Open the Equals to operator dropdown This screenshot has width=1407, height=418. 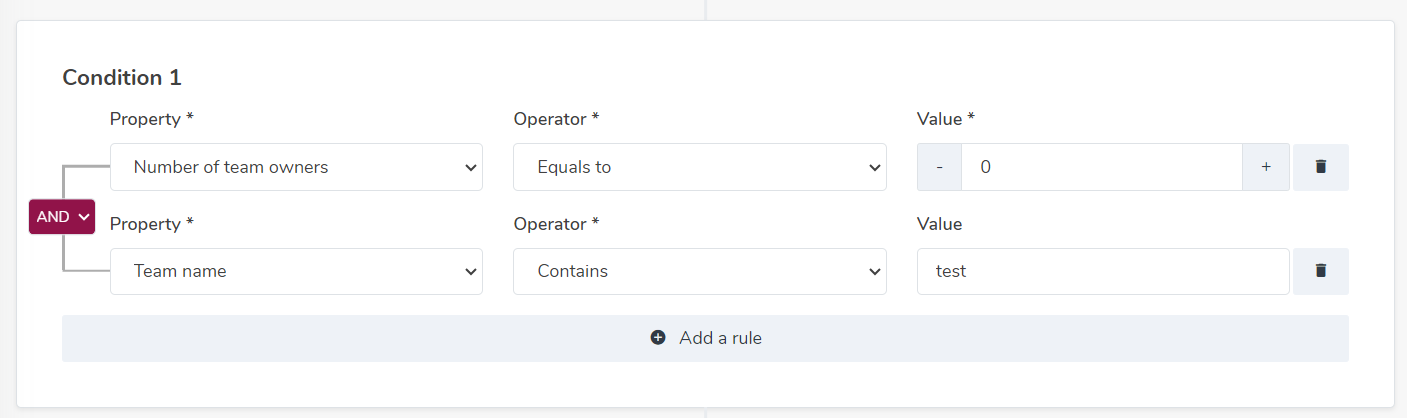point(699,167)
